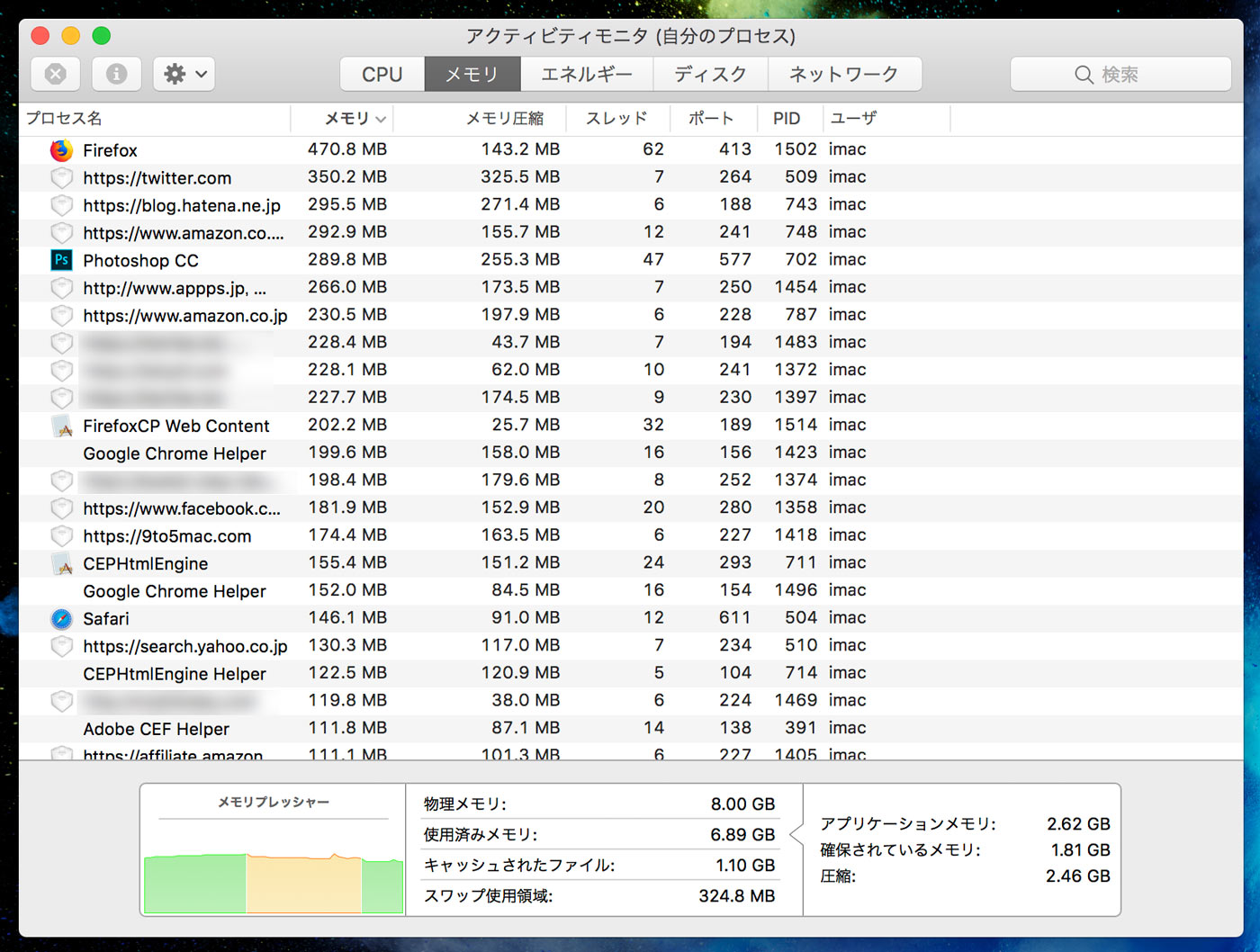Click the 検索 search field
Screen dimensions: 1260x952
coord(1120,75)
